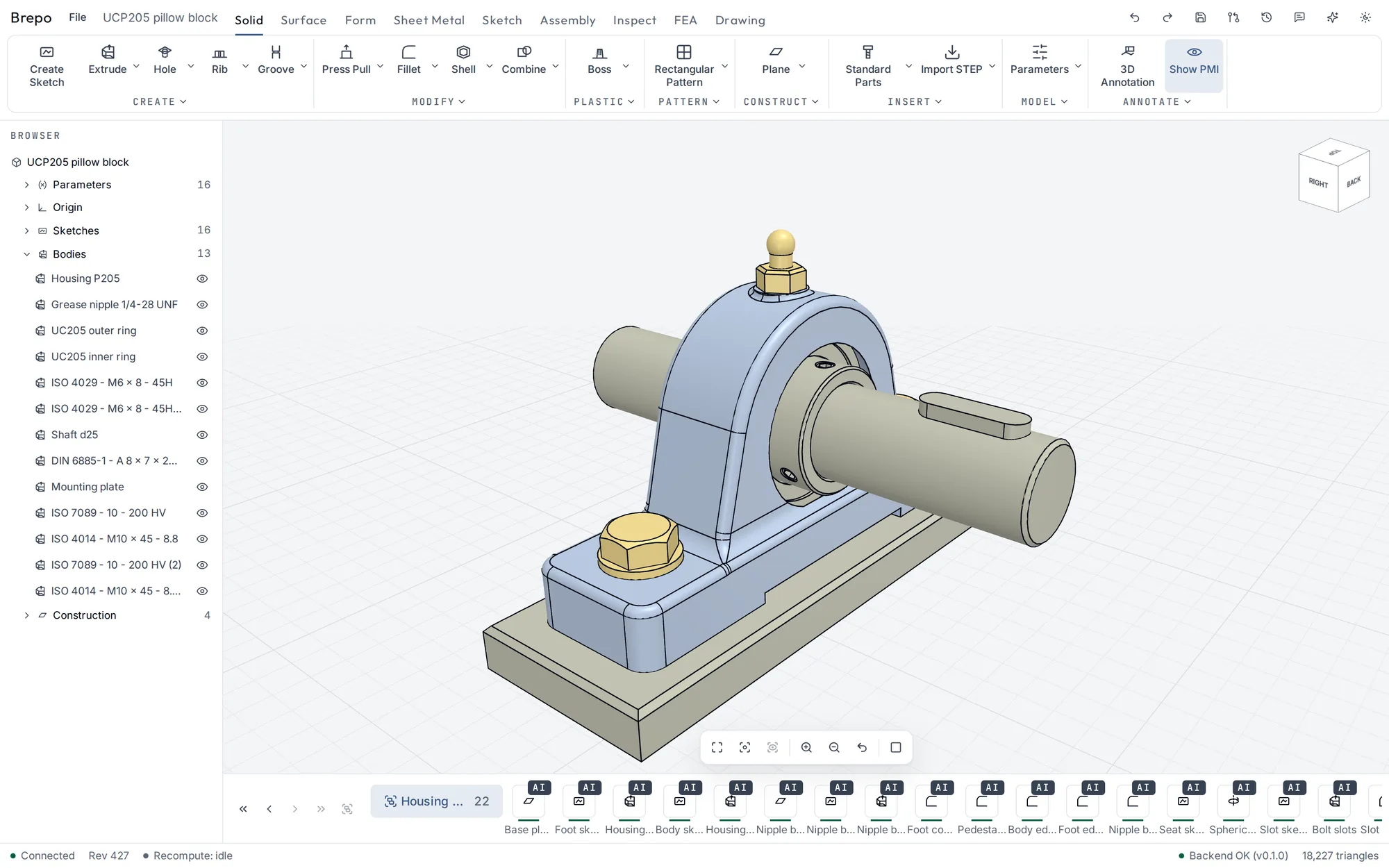Expand the Parameters tree node
This screenshot has width=1389, height=868.
(x=26, y=185)
